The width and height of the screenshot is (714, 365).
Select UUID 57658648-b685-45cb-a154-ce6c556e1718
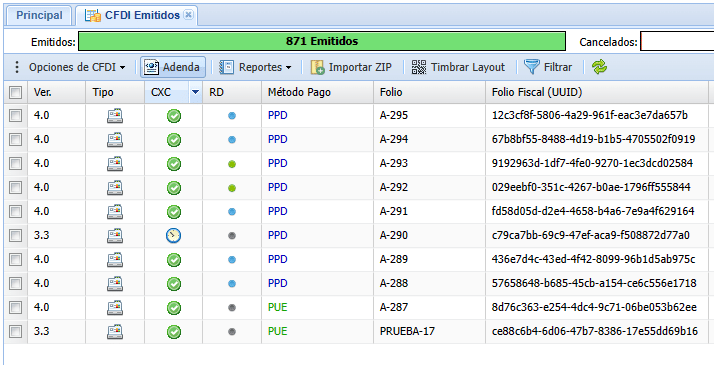(x=594, y=283)
